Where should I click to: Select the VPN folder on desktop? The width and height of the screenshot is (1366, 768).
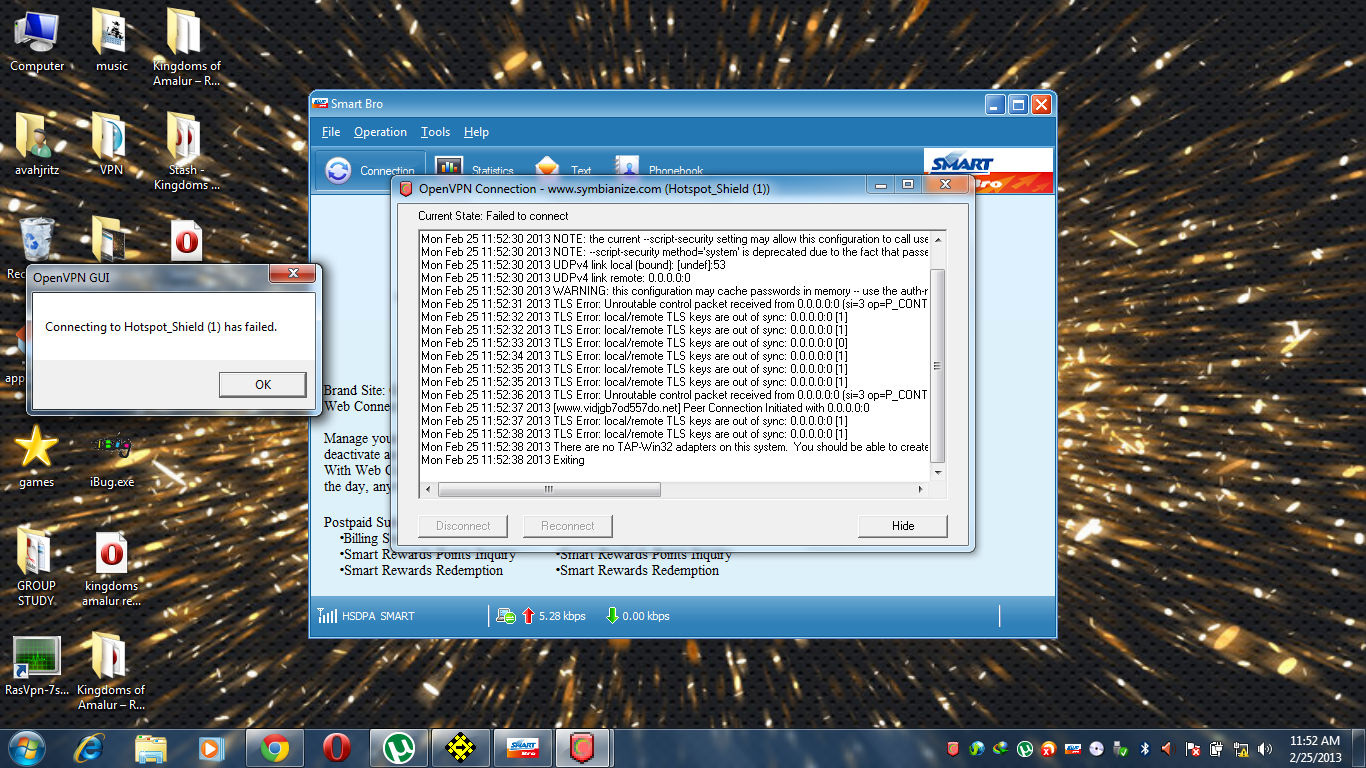pyautogui.click(x=111, y=145)
